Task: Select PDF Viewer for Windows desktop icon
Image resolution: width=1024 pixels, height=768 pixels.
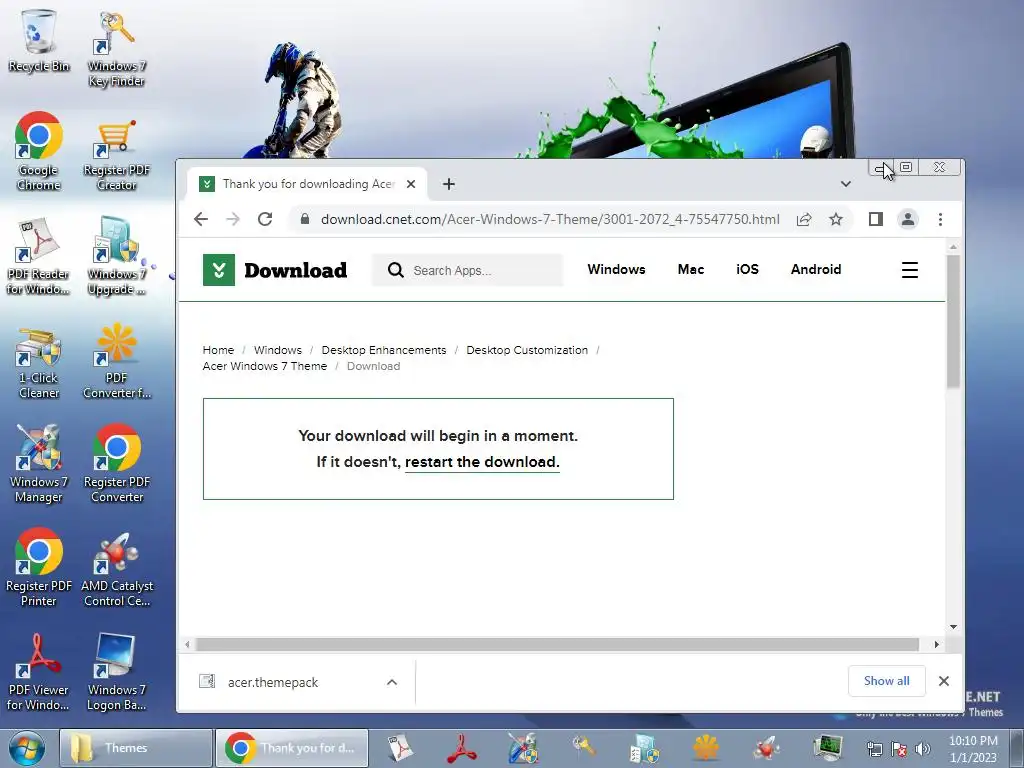Action: pyautogui.click(x=38, y=673)
